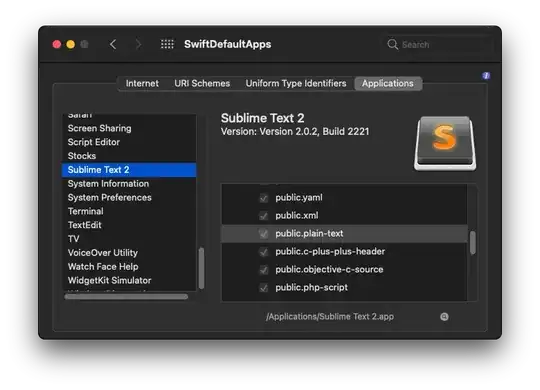The width and height of the screenshot is (540, 390).
Task: Switch to the Internet tab
Action: coord(142,83)
